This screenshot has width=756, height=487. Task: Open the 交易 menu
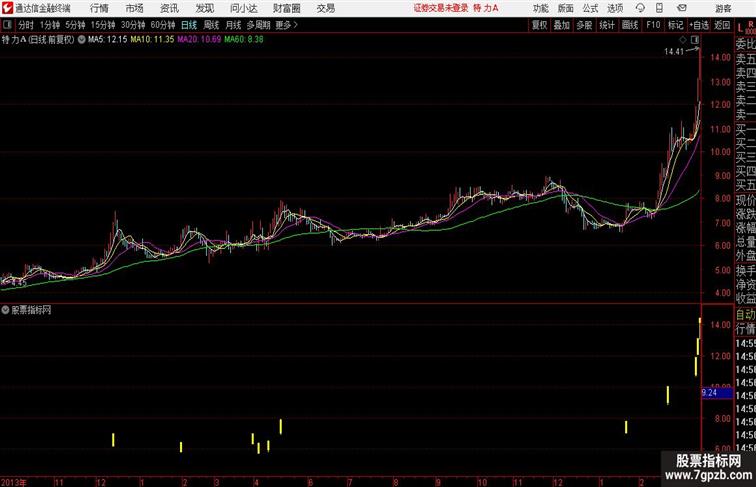tap(325, 8)
